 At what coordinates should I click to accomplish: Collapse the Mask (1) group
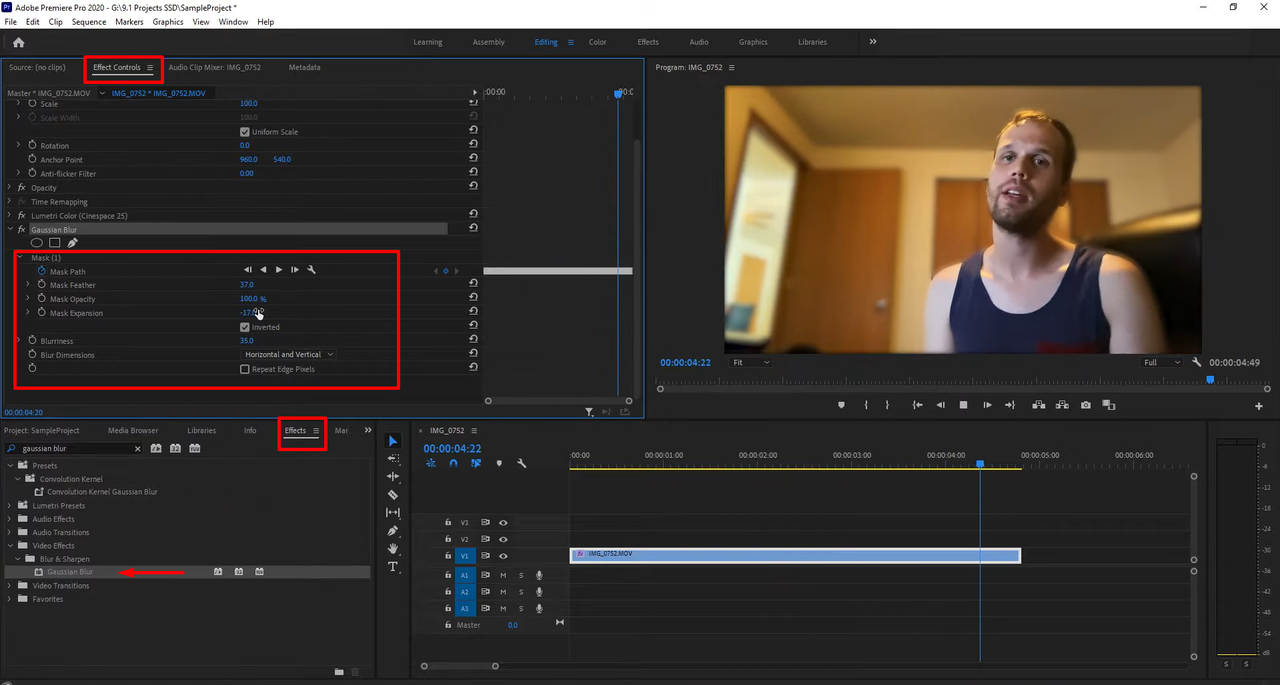pyautogui.click(x=19, y=257)
